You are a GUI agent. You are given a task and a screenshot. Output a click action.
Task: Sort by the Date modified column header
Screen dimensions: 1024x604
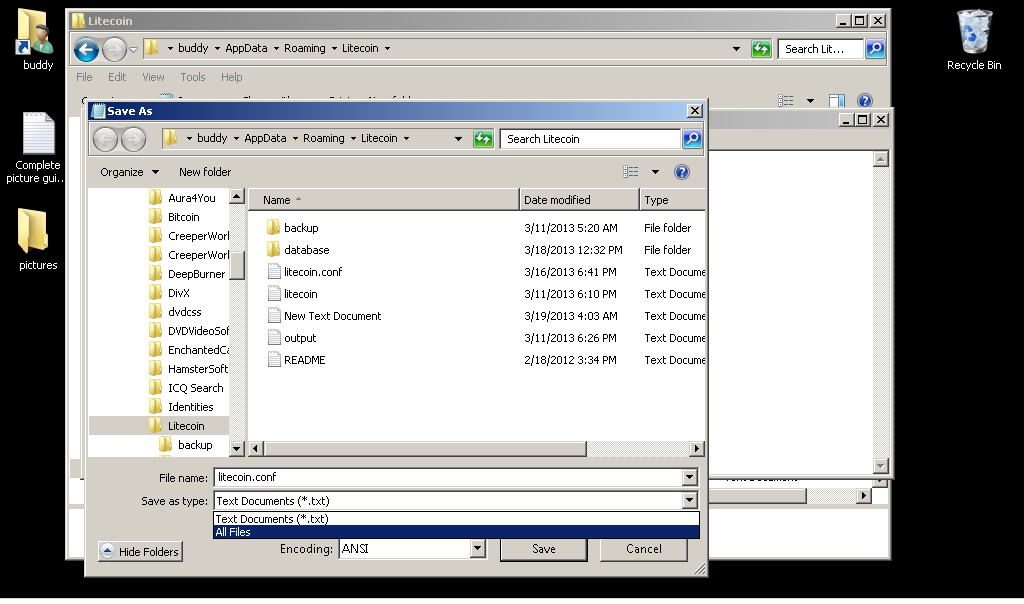(x=579, y=200)
